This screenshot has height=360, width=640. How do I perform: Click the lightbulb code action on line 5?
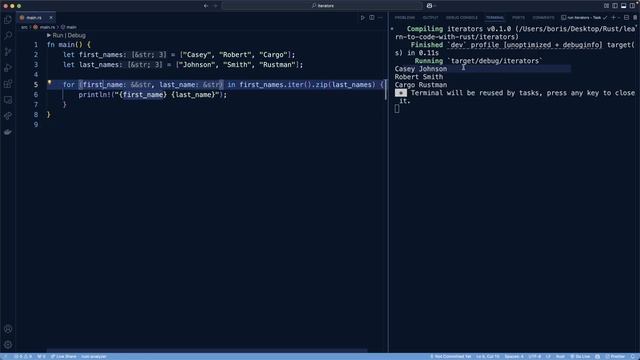coord(49,82)
